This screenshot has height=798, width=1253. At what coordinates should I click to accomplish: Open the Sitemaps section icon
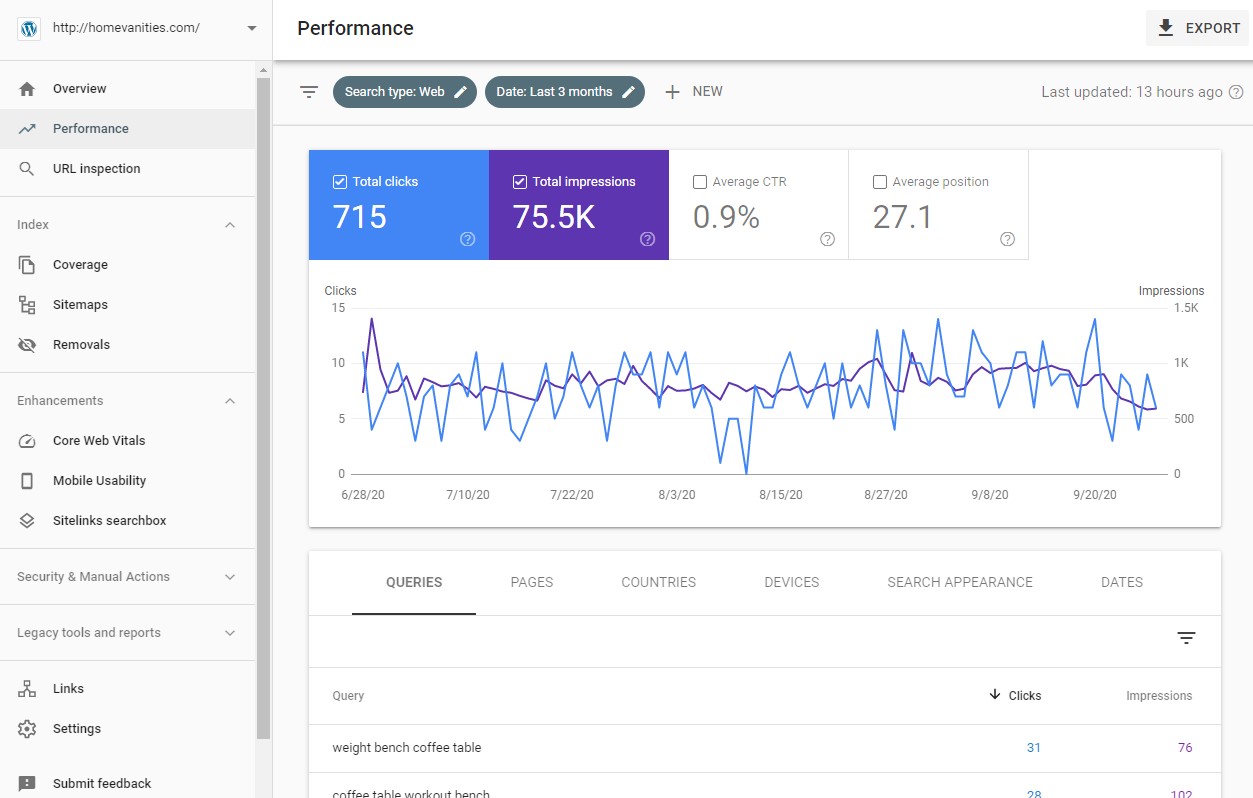point(27,304)
